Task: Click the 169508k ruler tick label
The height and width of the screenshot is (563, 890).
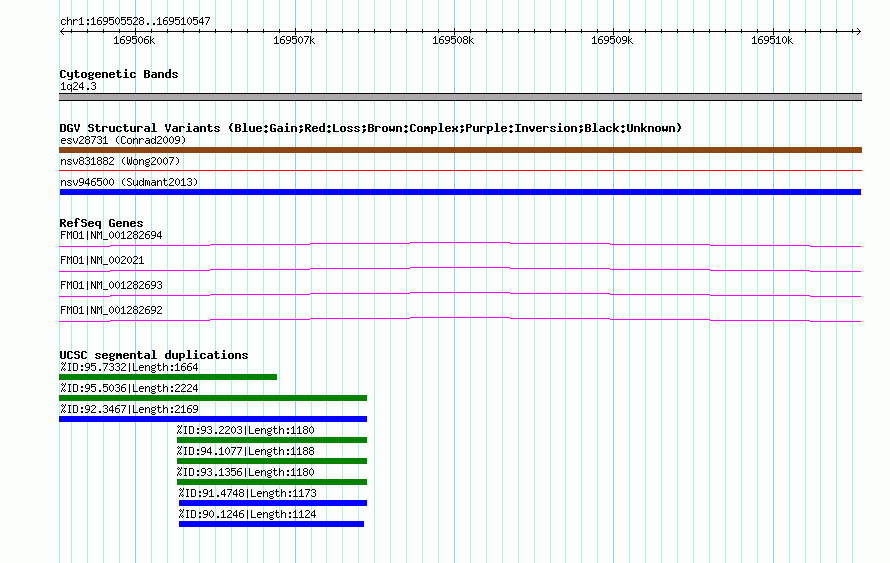Action: 453,40
